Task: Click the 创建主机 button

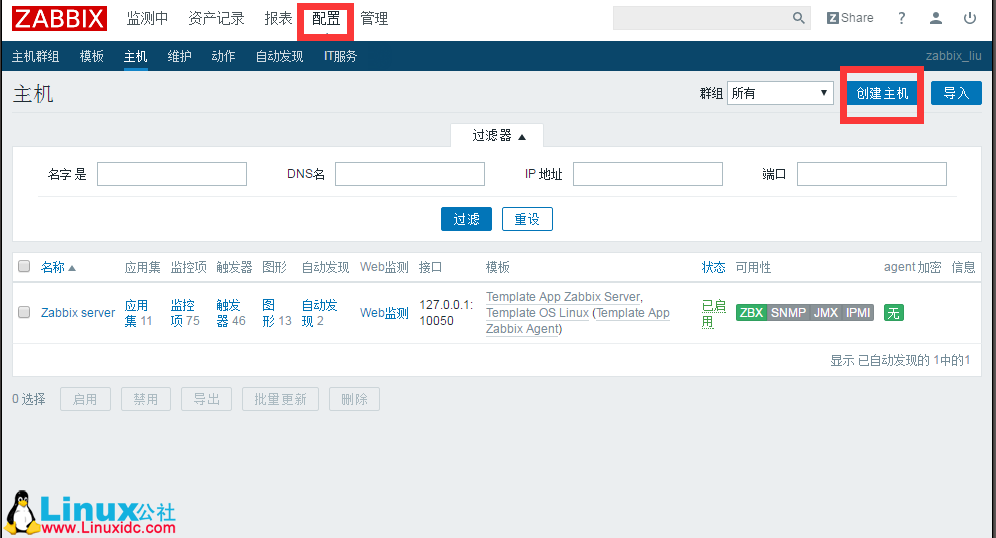Action: tap(882, 93)
